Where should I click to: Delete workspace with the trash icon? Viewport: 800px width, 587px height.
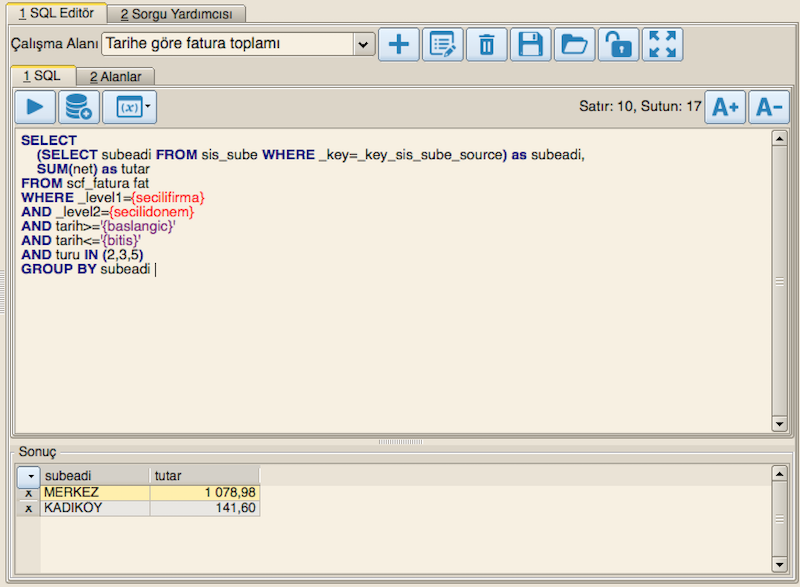[x=487, y=44]
